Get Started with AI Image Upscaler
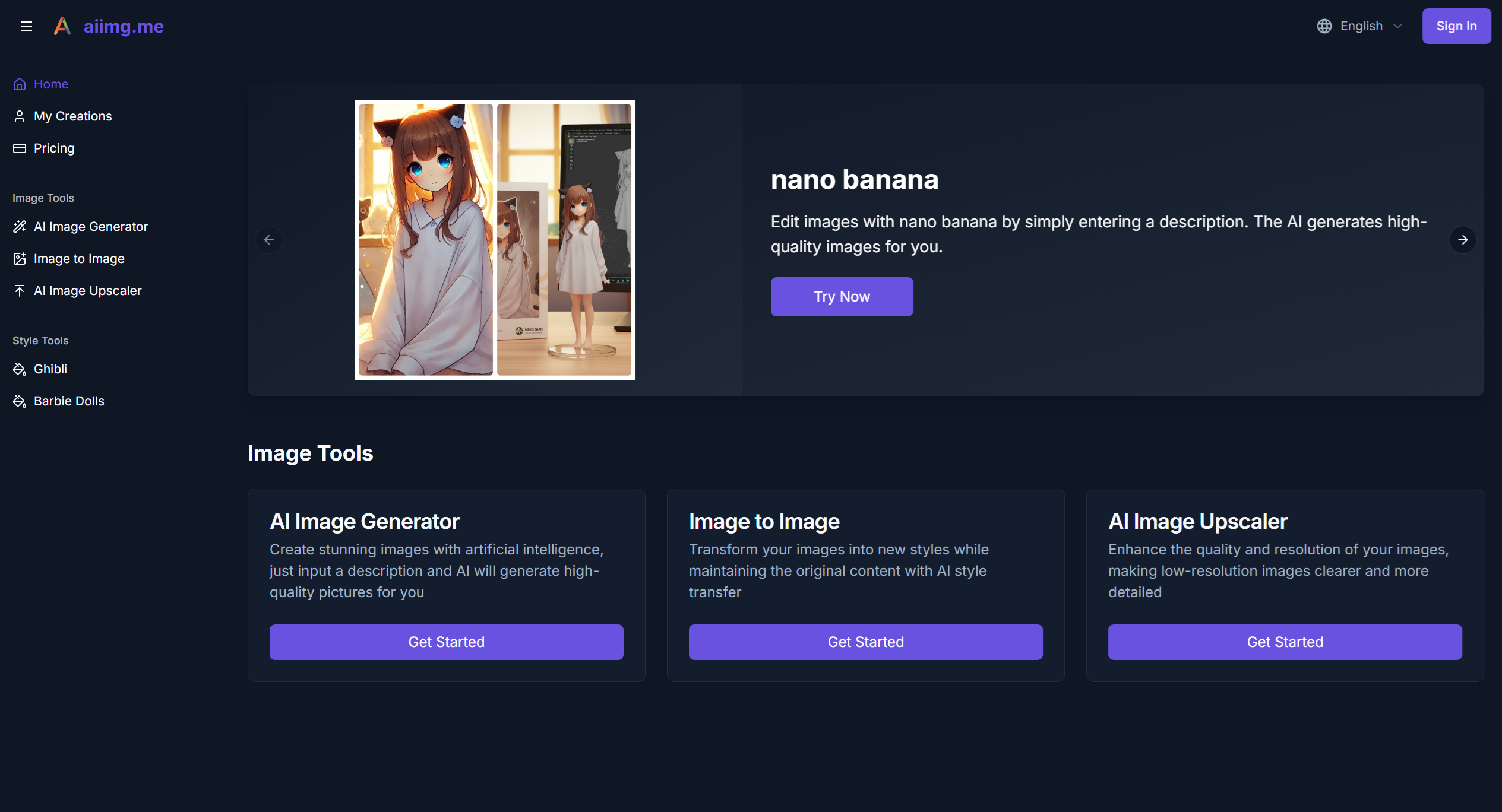This screenshot has height=812, width=1502. tap(1285, 642)
